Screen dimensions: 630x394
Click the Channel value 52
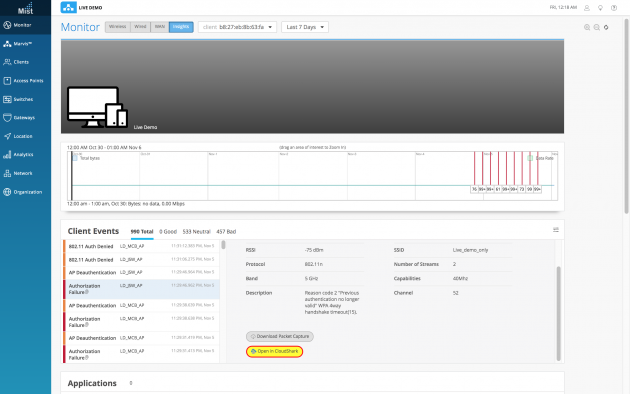click(455, 293)
